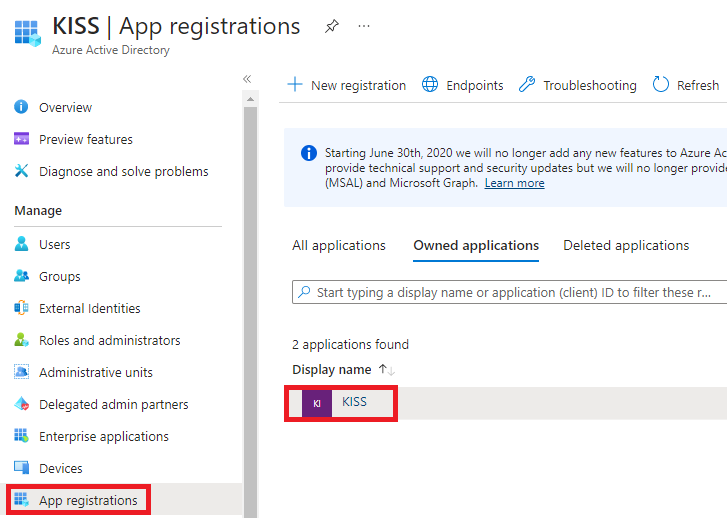
Task: Click the Troubleshooting wrench icon
Action: [x=527, y=84]
